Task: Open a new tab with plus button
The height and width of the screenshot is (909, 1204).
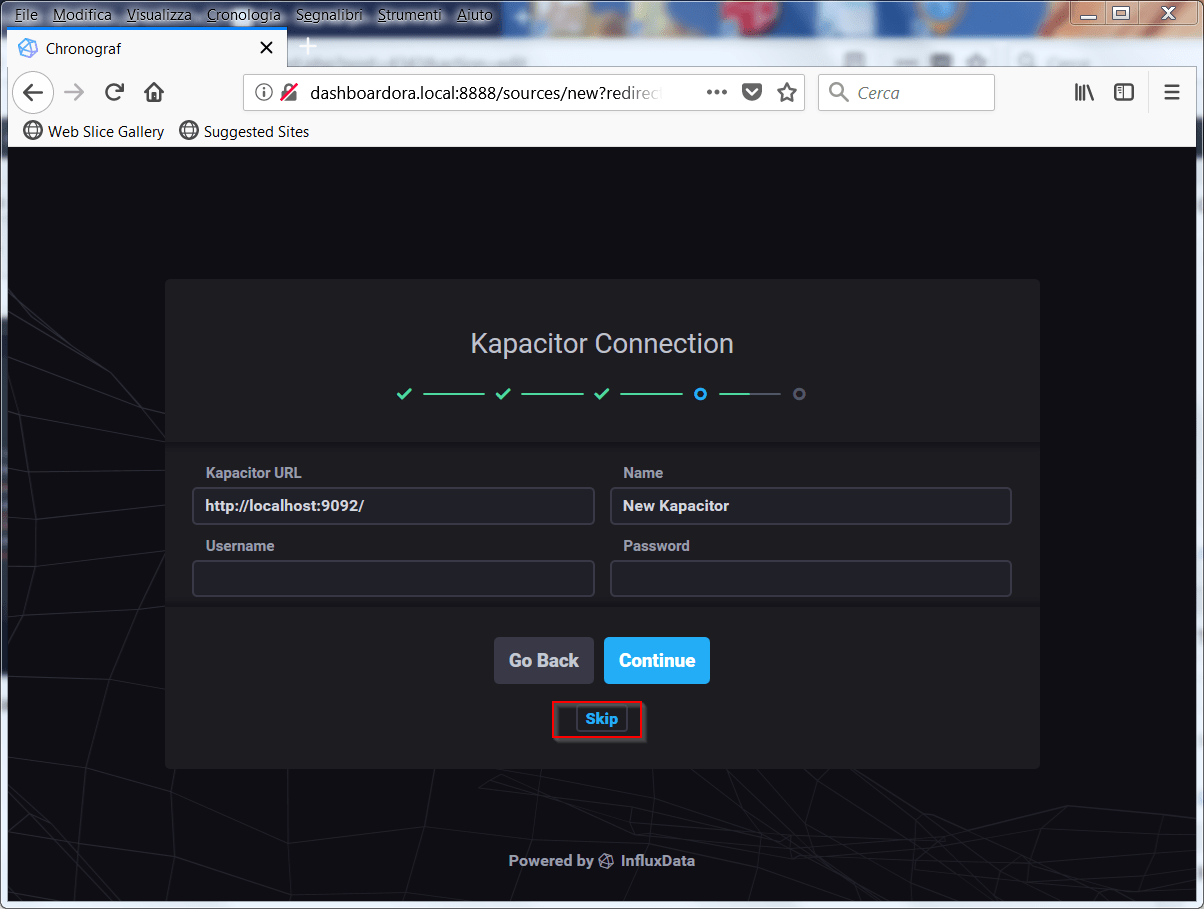Action: [308, 46]
